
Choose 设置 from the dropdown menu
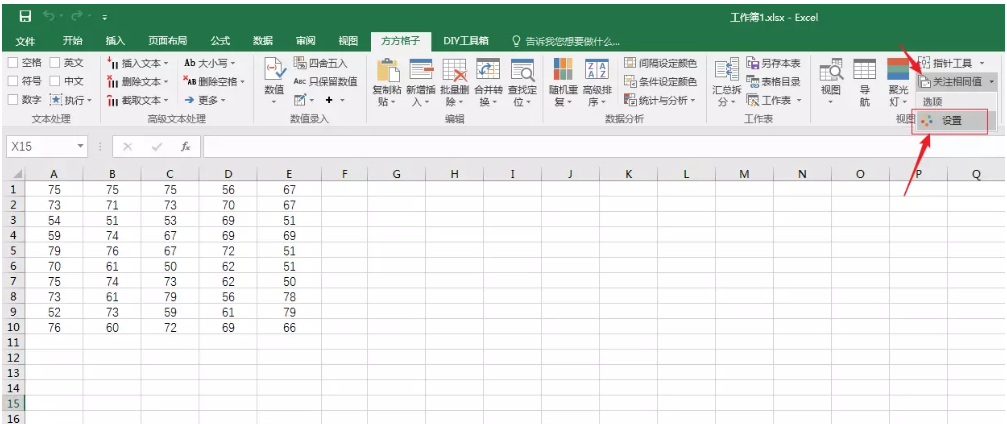pos(950,120)
